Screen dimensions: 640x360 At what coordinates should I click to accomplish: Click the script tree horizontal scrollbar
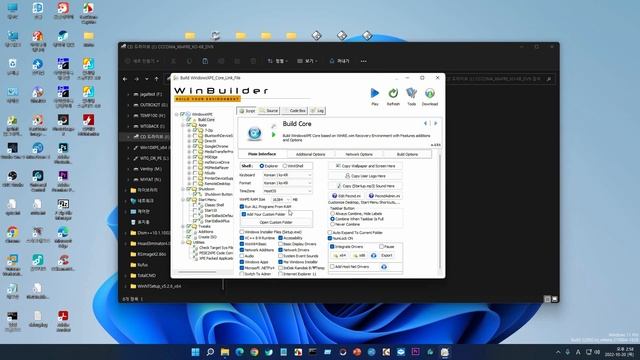tap(197, 272)
